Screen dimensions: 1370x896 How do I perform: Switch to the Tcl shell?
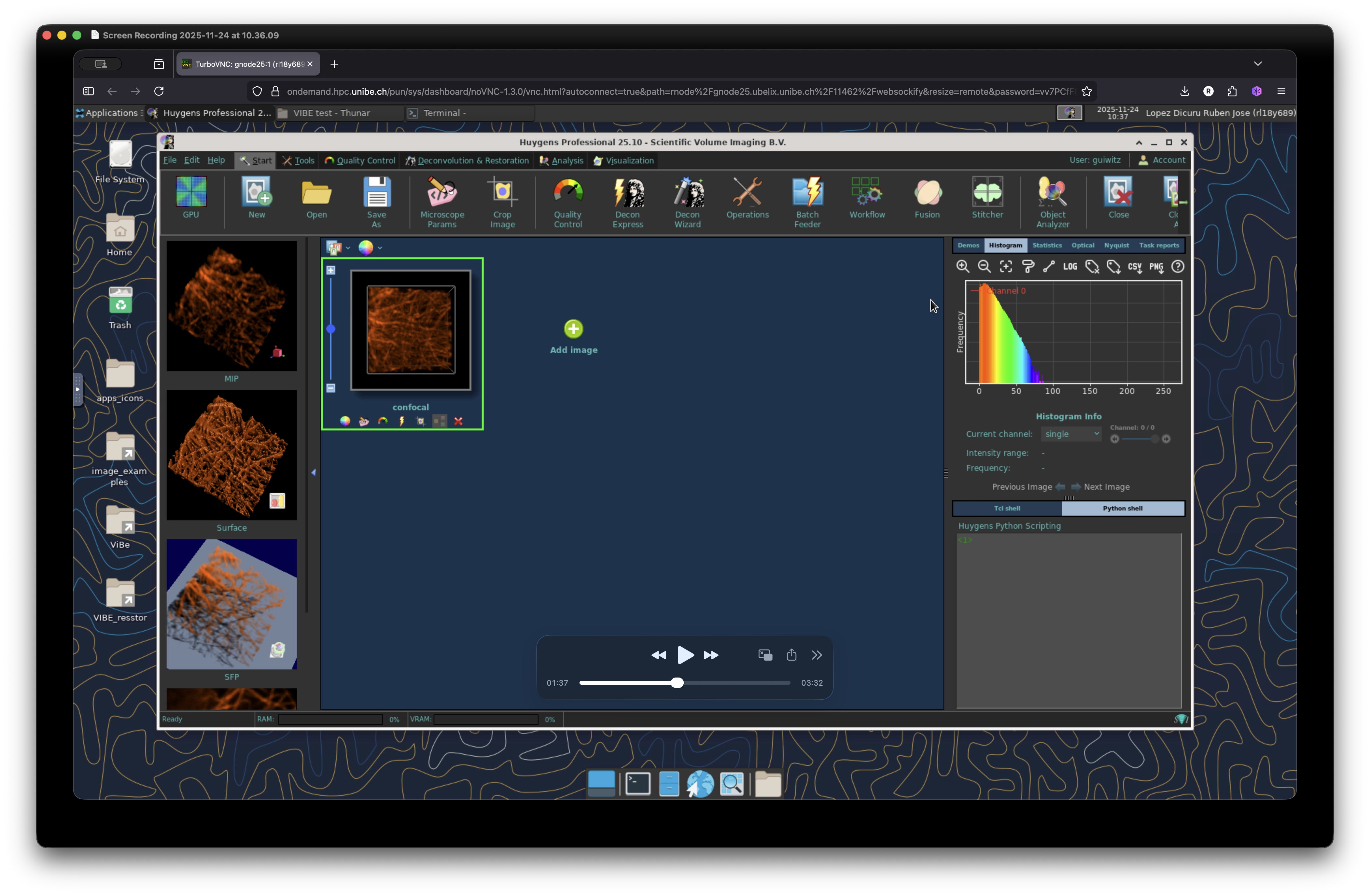(1007, 508)
